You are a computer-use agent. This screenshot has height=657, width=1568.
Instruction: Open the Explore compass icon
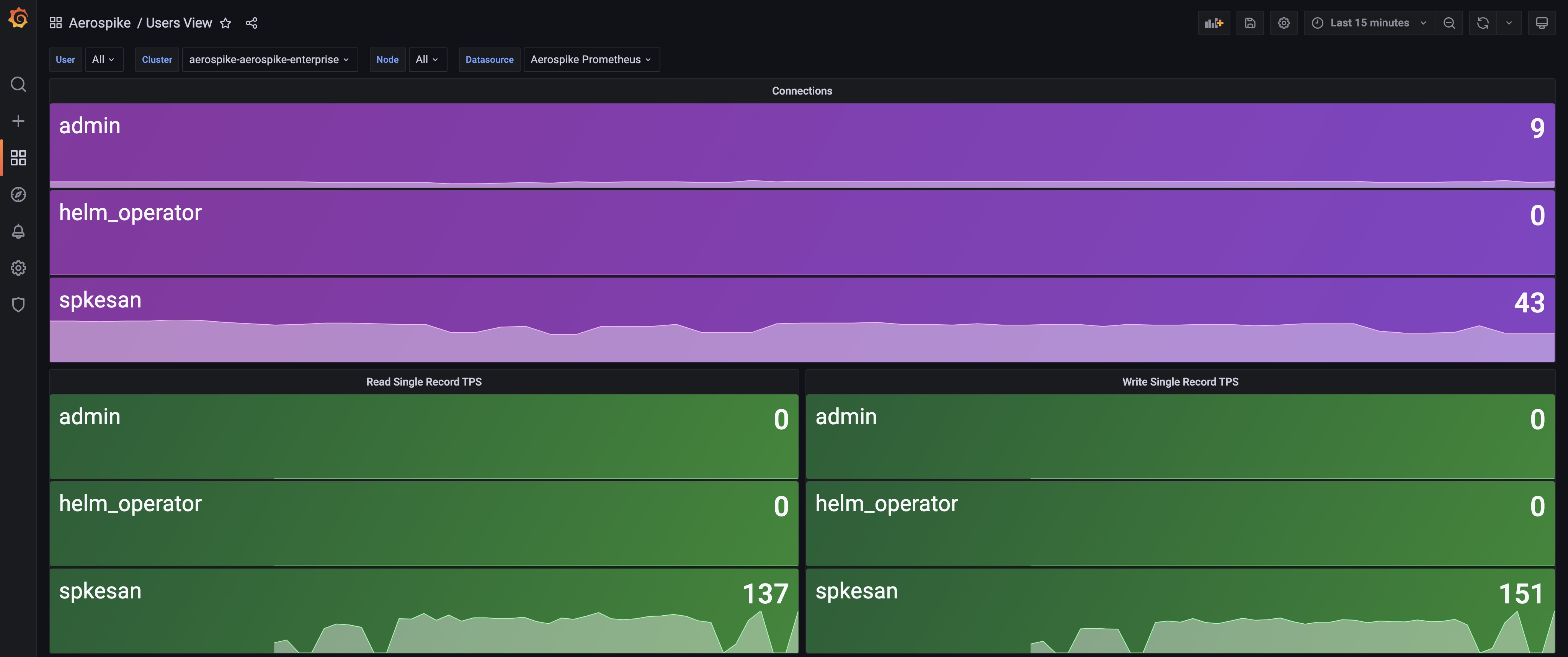tap(18, 194)
